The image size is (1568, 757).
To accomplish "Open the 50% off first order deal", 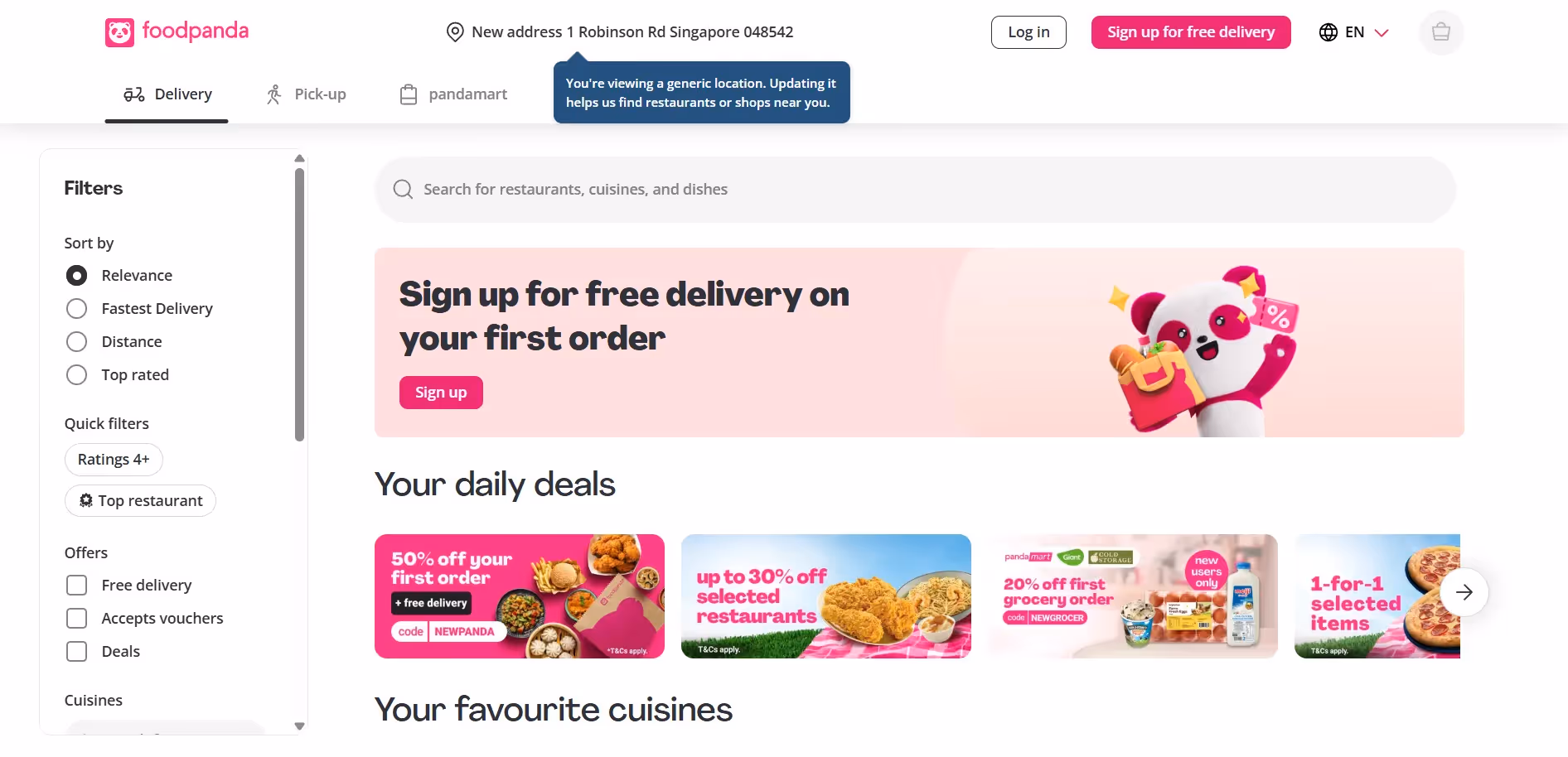I will [x=520, y=596].
